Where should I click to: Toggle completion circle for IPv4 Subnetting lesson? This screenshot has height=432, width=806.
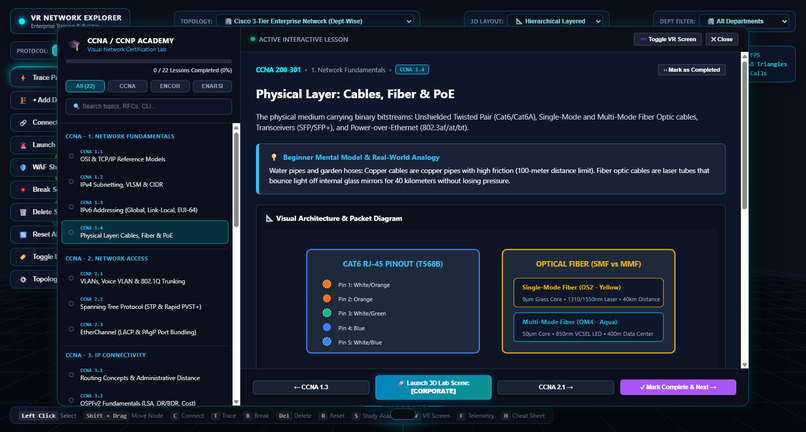(x=71, y=181)
